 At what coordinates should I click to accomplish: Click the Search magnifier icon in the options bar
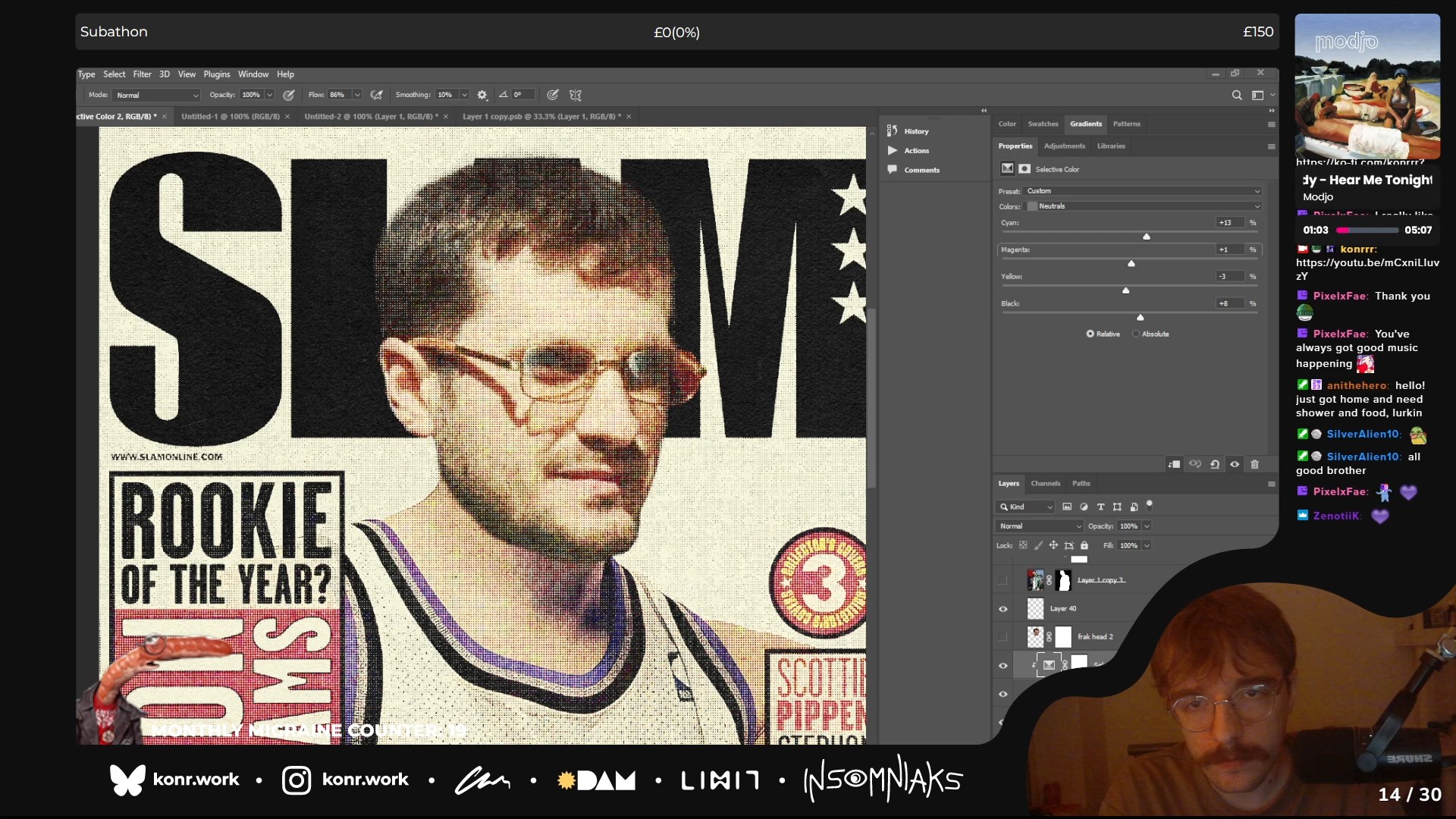[1237, 96]
